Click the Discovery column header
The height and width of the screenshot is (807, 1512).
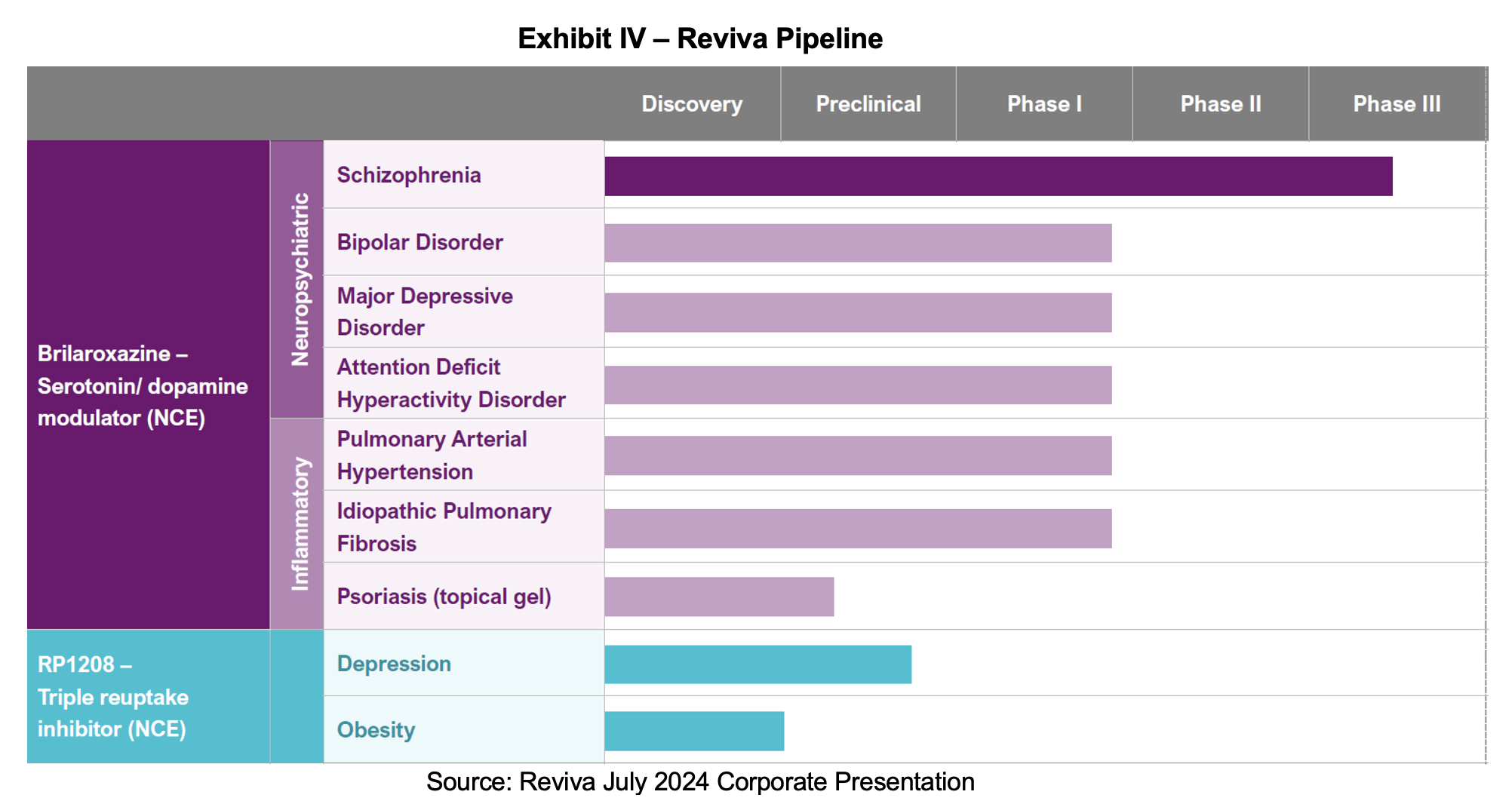coord(692,104)
